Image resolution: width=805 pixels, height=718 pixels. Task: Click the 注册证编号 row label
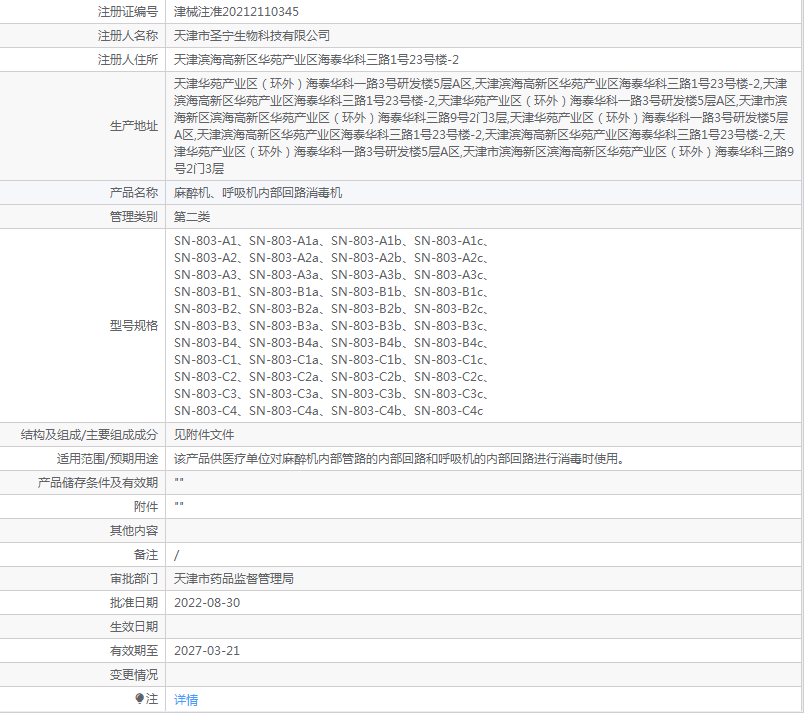128,12
